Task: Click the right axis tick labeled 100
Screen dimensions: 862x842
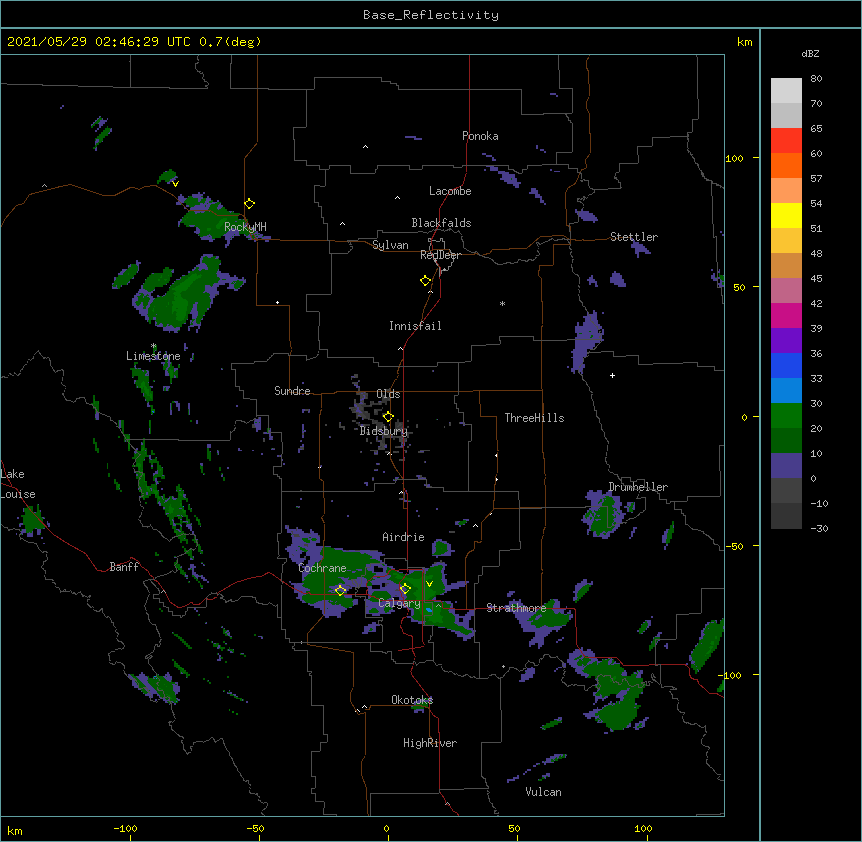Action: click(734, 158)
